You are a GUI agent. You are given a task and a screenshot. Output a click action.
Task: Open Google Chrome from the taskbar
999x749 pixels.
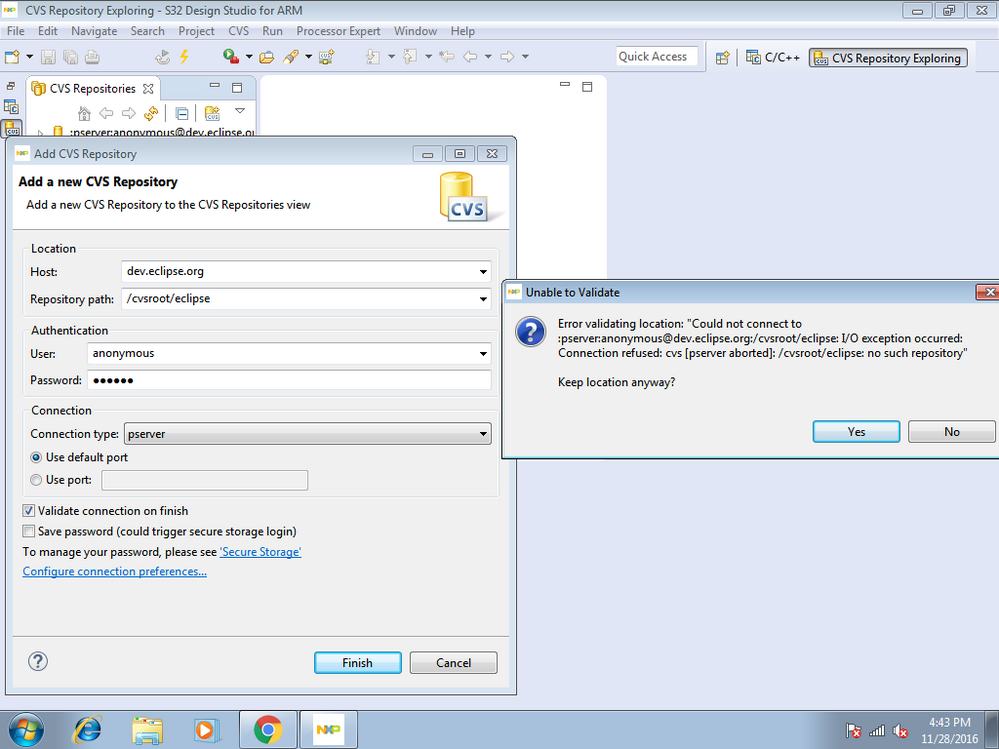(268, 729)
